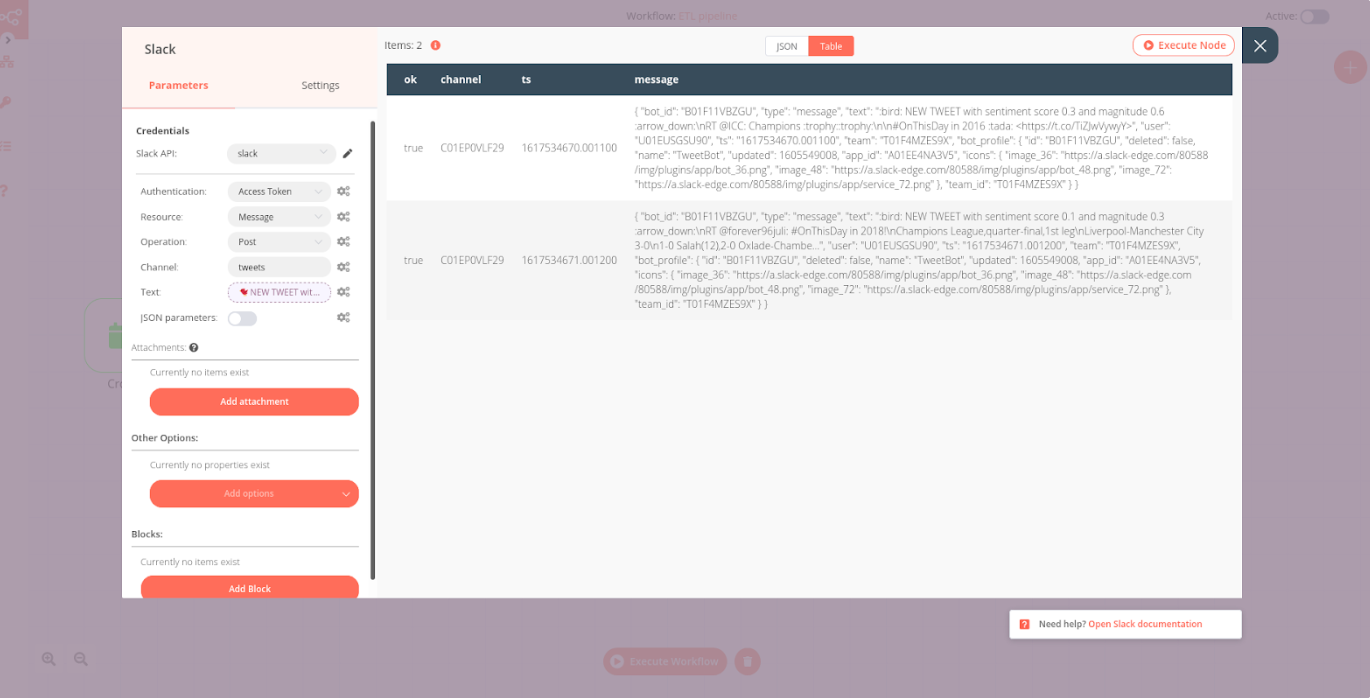The width and height of the screenshot is (1370, 698).
Task: Click the Execute Node button
Action: (x=1183, y=45)
